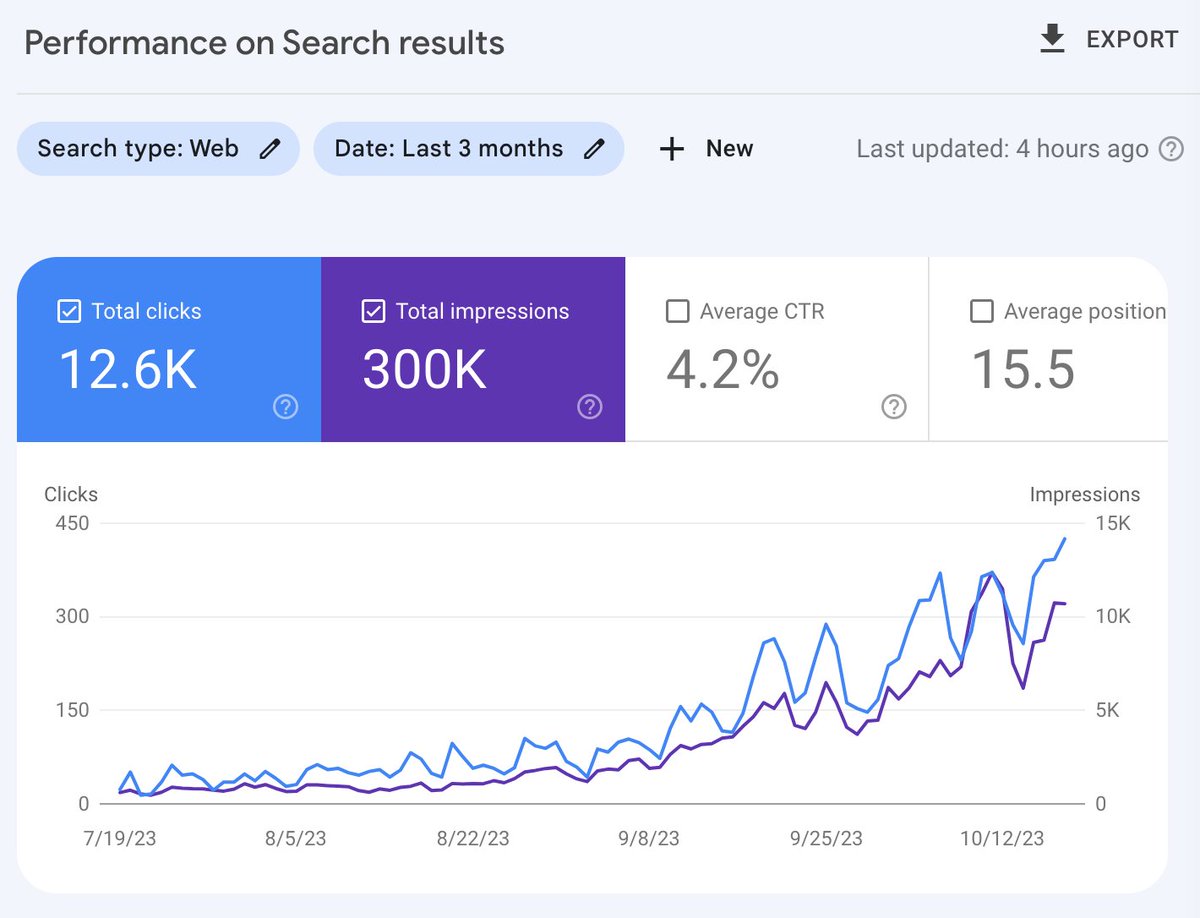Open the Last updated help icon
1200x918 pixels.
(1171, 150)
